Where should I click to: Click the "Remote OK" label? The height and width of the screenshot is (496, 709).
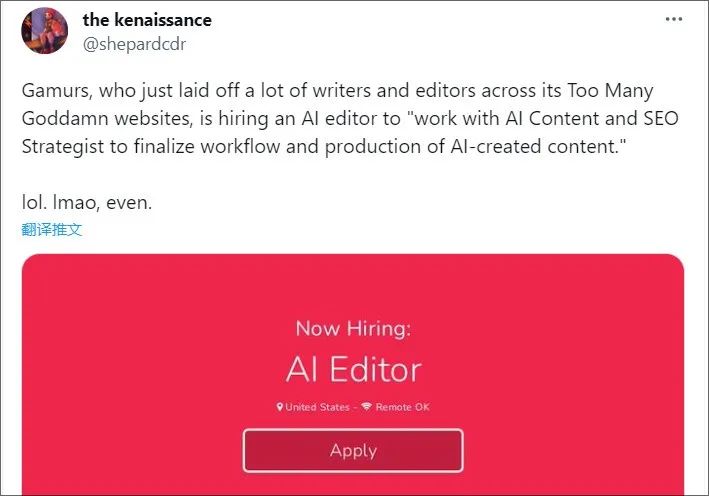[x=403, y=407]
